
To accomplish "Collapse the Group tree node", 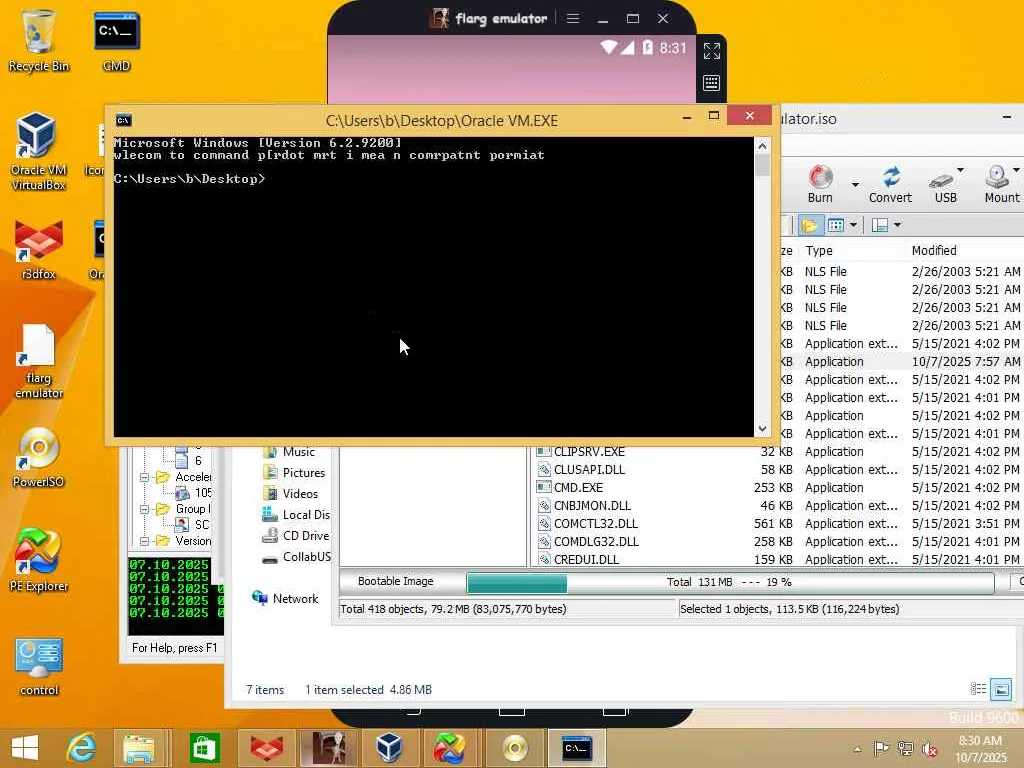I will 144,509.
